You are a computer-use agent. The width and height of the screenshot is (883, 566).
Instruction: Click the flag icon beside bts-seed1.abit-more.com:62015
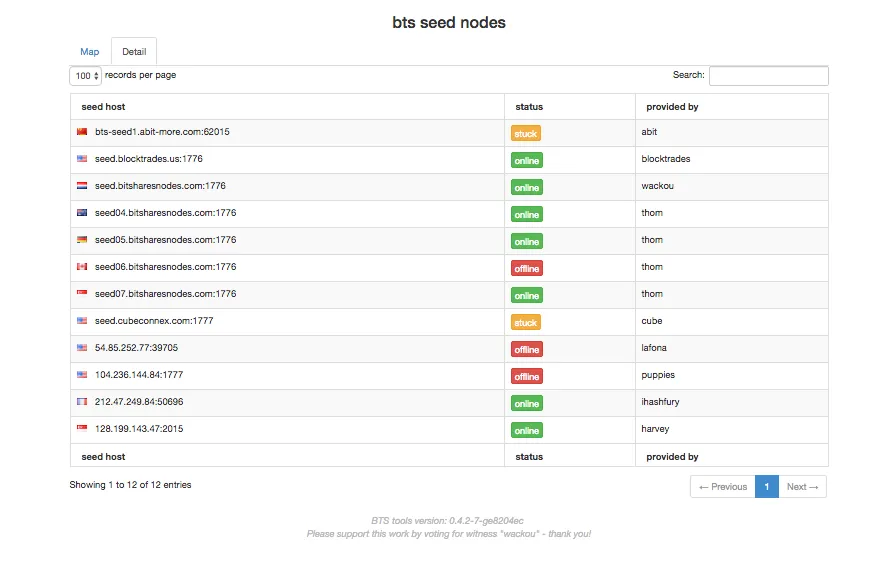point(82,132)
